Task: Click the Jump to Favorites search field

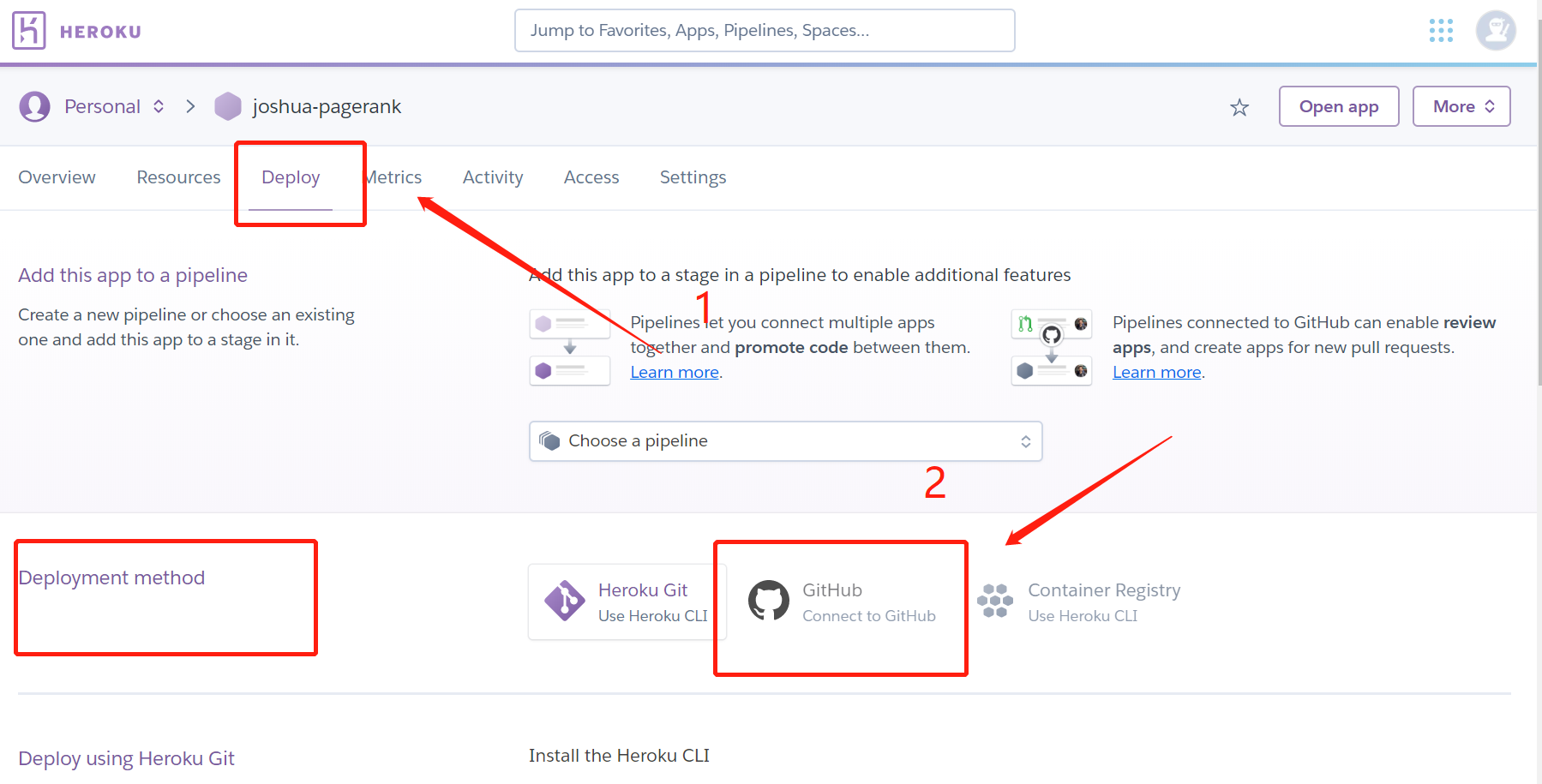Action: [x=764, y=30]
